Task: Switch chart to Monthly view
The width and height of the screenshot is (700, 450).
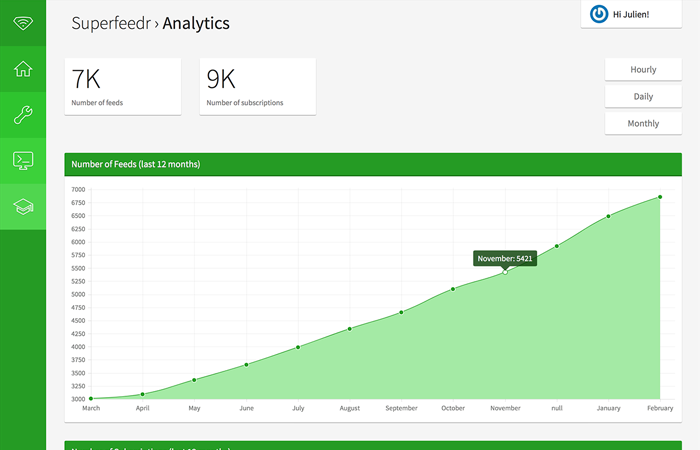Action: [643, 124]
